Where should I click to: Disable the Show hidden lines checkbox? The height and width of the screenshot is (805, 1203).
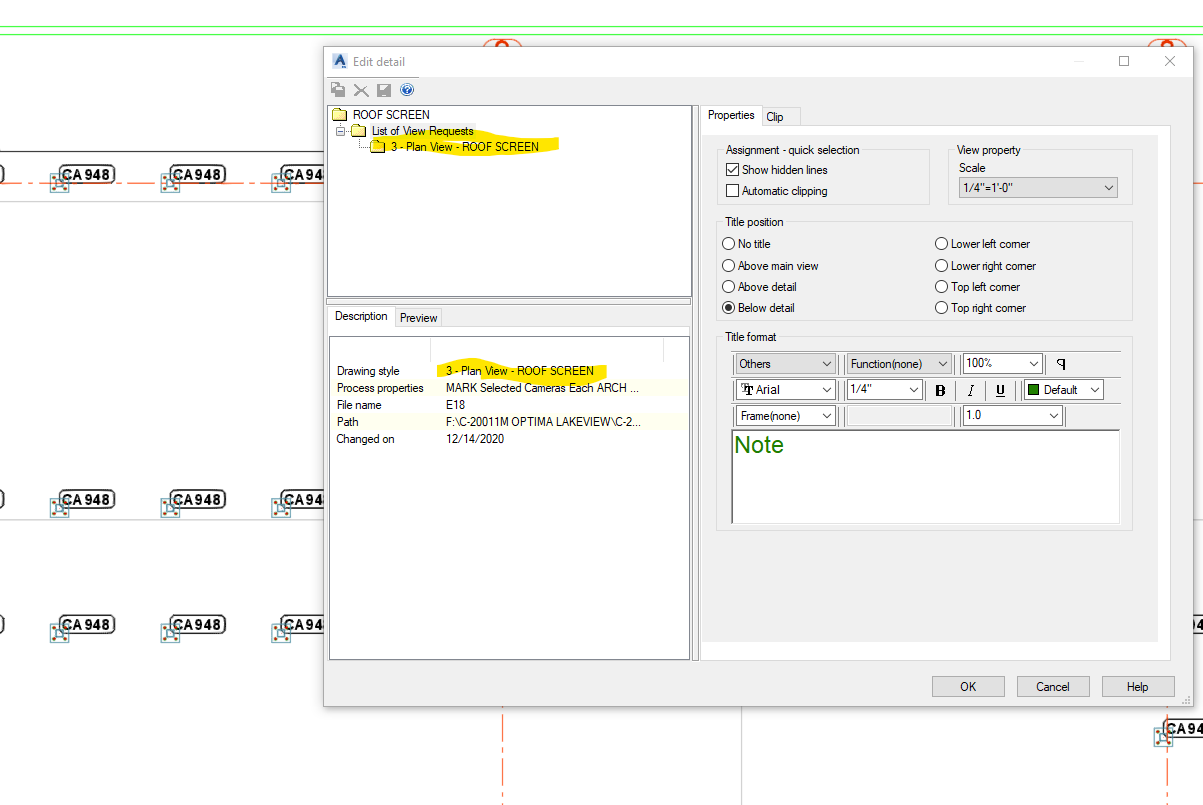(732, 169)
